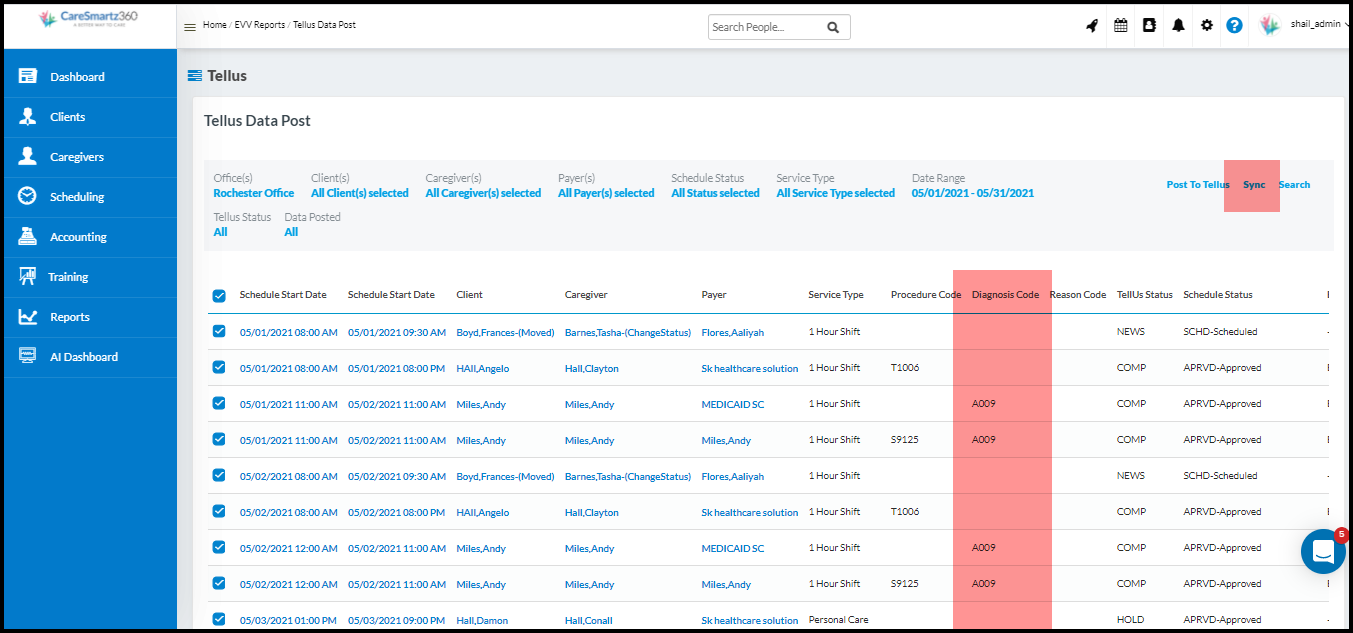Expand the All Payer(s) selected filter
The width and height of the screenshot is (1353, 633).
[x=606, y=193]
